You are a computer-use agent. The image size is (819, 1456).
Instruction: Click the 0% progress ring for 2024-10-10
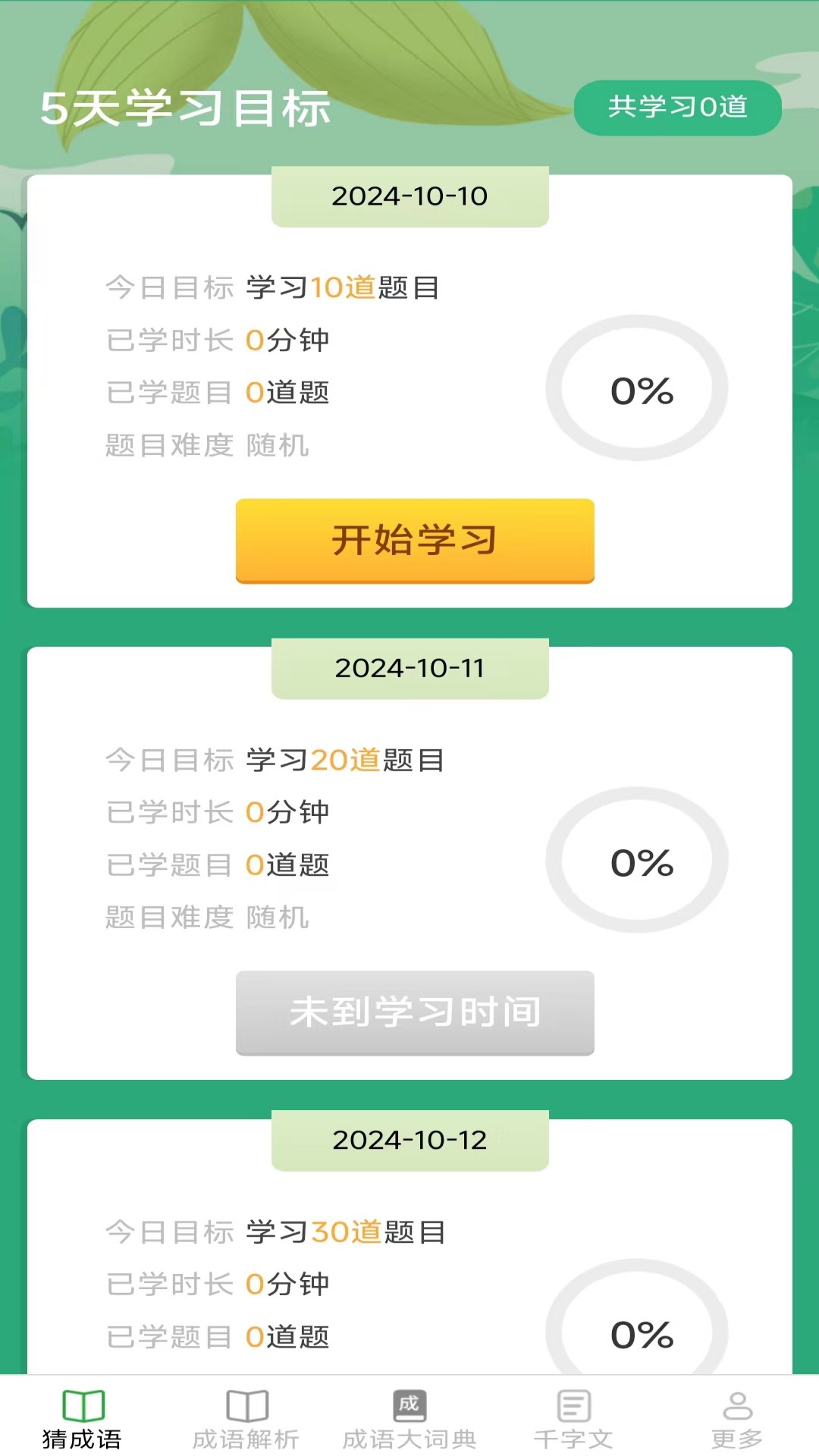point(638,388)
